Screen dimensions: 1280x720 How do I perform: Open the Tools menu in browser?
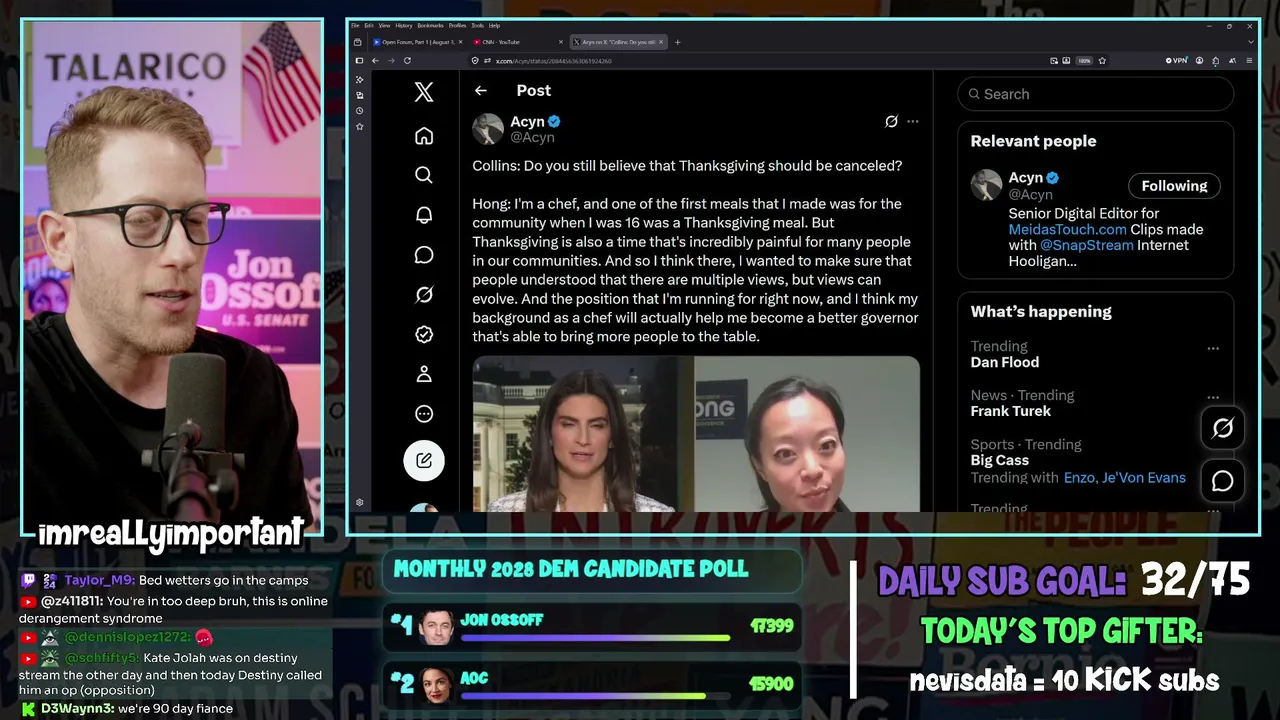point(478,25)
